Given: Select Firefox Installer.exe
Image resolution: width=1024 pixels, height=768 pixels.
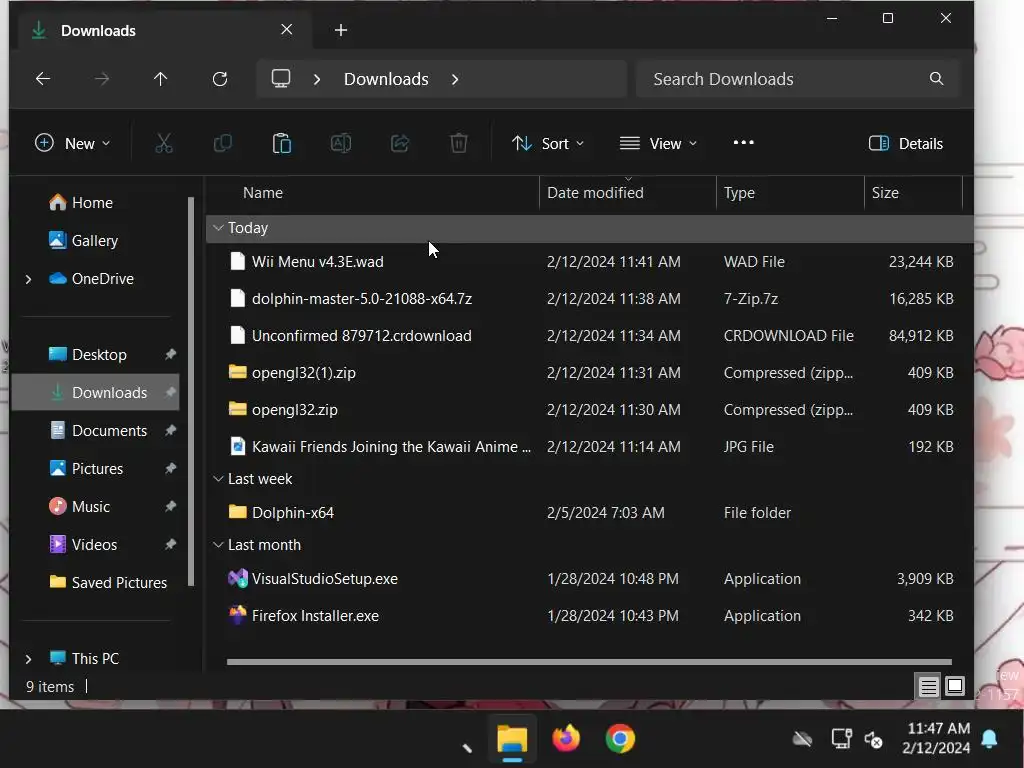Looking at the screenshot, I should [x=588, y=616].
